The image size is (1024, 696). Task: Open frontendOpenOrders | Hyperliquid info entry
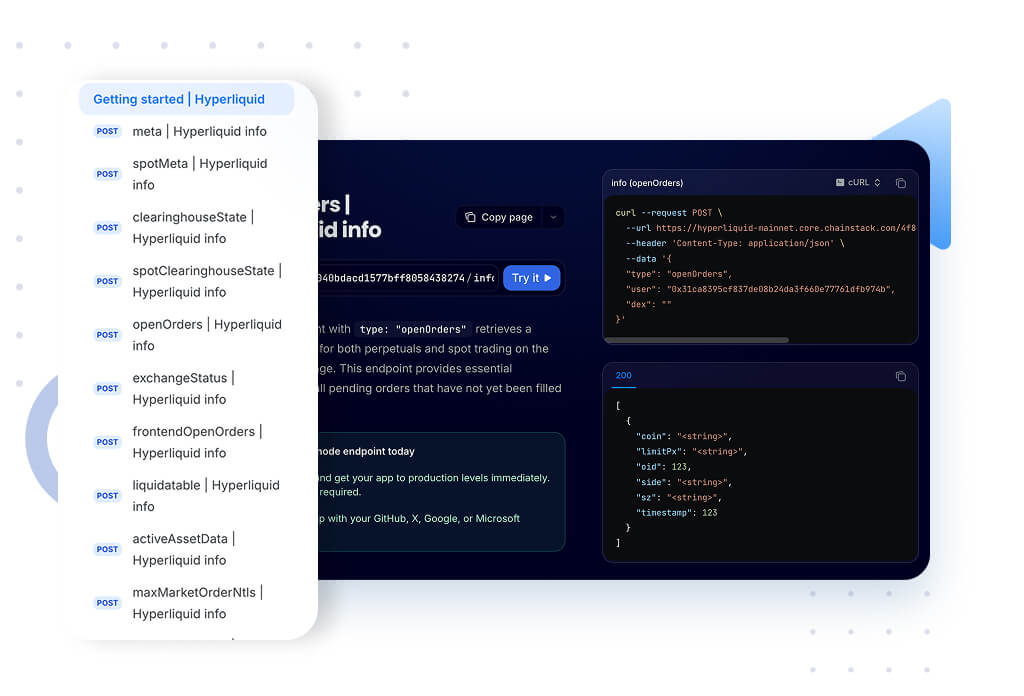point(187,441)
